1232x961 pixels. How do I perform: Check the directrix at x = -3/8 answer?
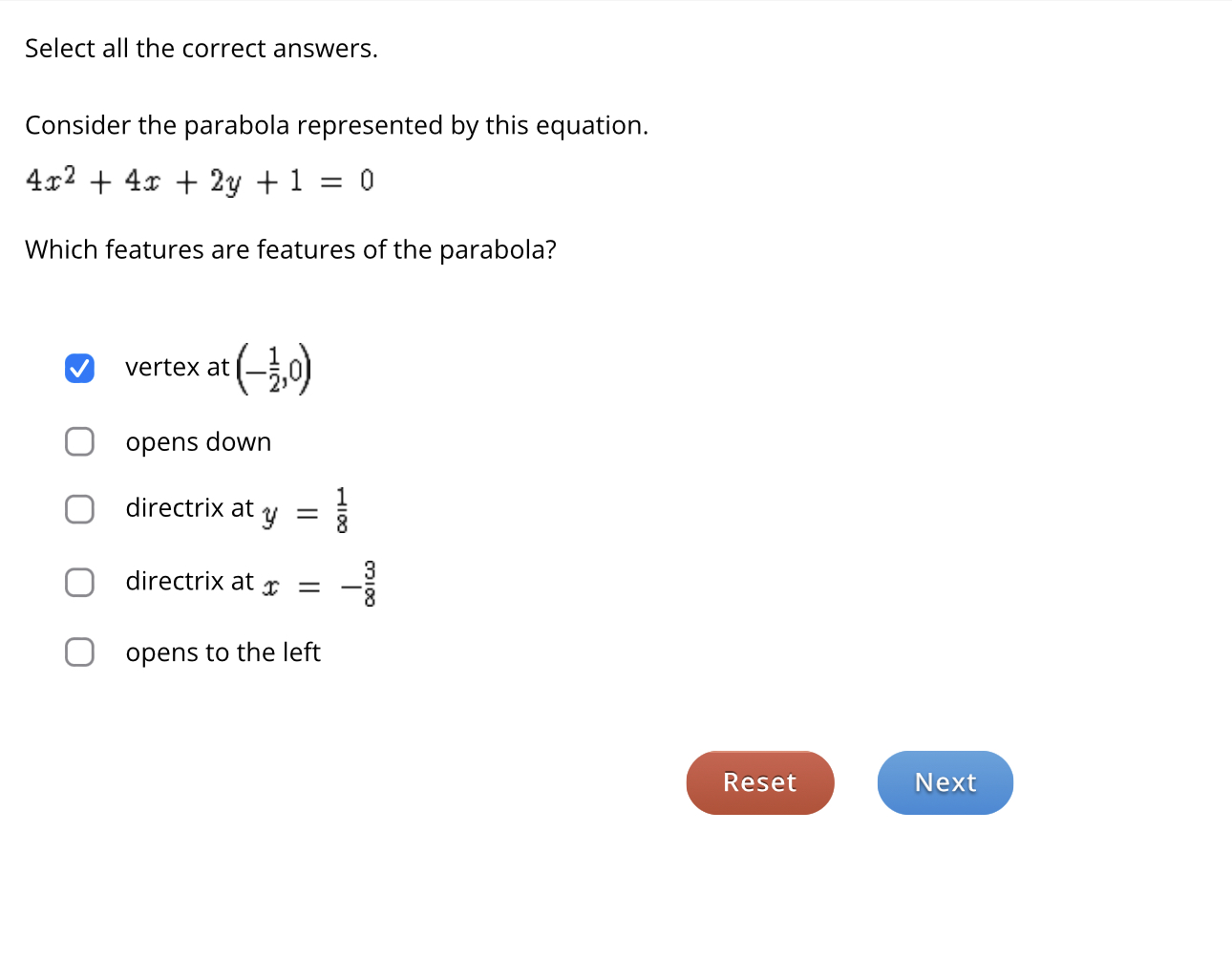click(79, 582)
